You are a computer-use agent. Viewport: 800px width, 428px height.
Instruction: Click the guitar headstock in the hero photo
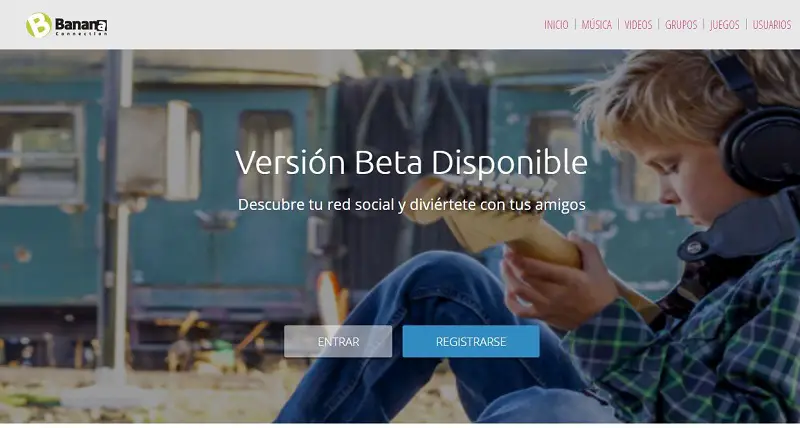point(485,204)
